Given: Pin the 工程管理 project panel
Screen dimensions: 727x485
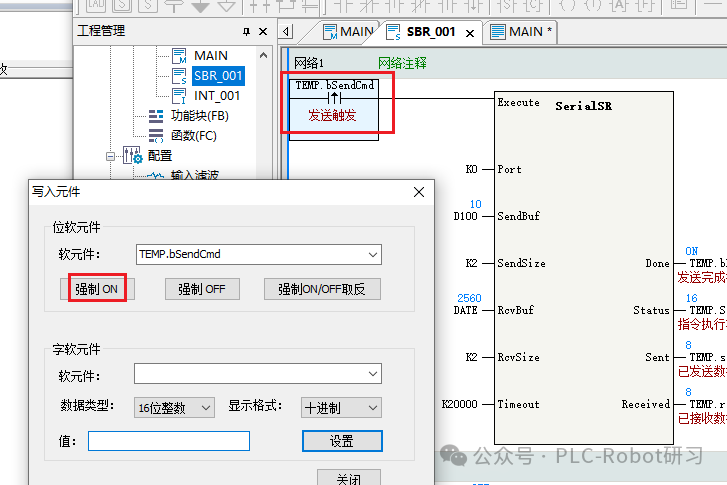Looking at the screenshot, I should click(x=246, y=32).
